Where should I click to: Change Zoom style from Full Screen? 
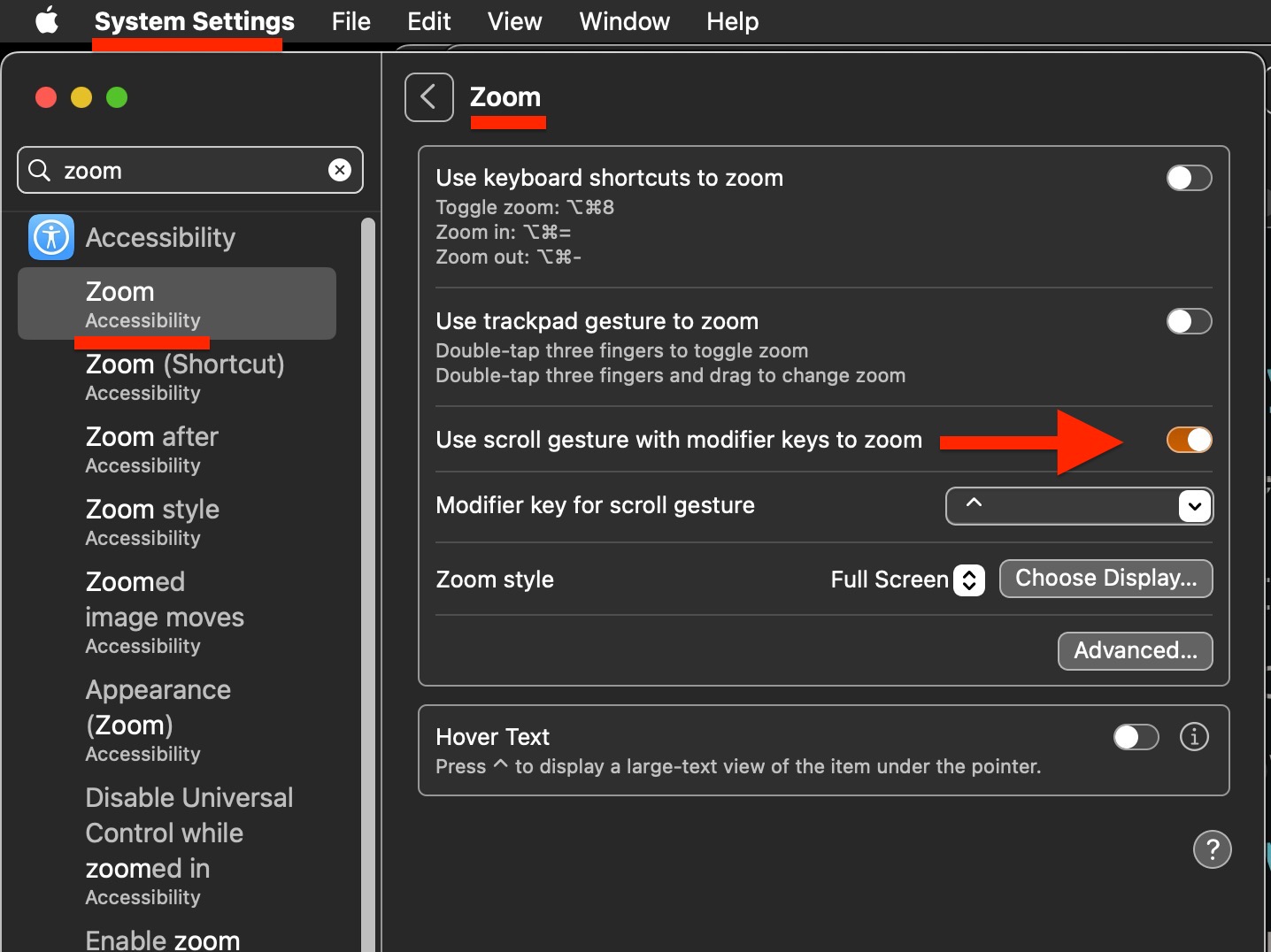pyautogui.click(x=907, y=580)
